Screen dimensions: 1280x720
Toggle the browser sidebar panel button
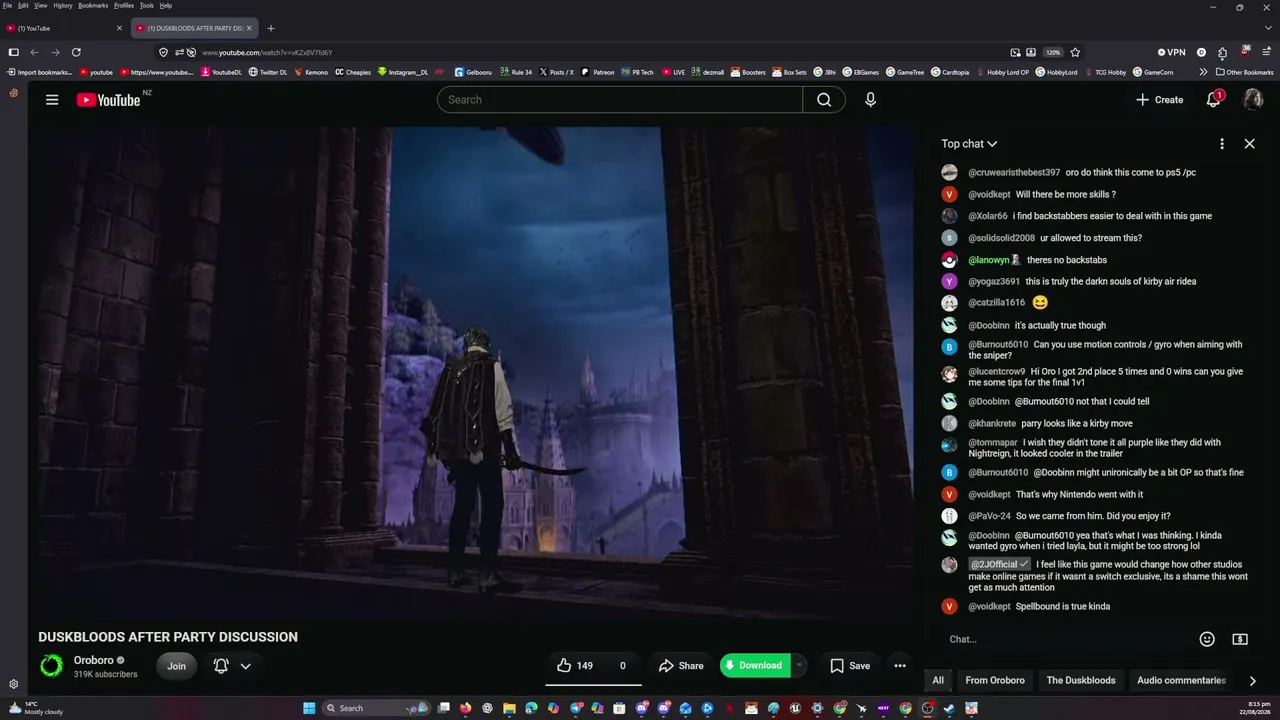[x=13, y=52]
